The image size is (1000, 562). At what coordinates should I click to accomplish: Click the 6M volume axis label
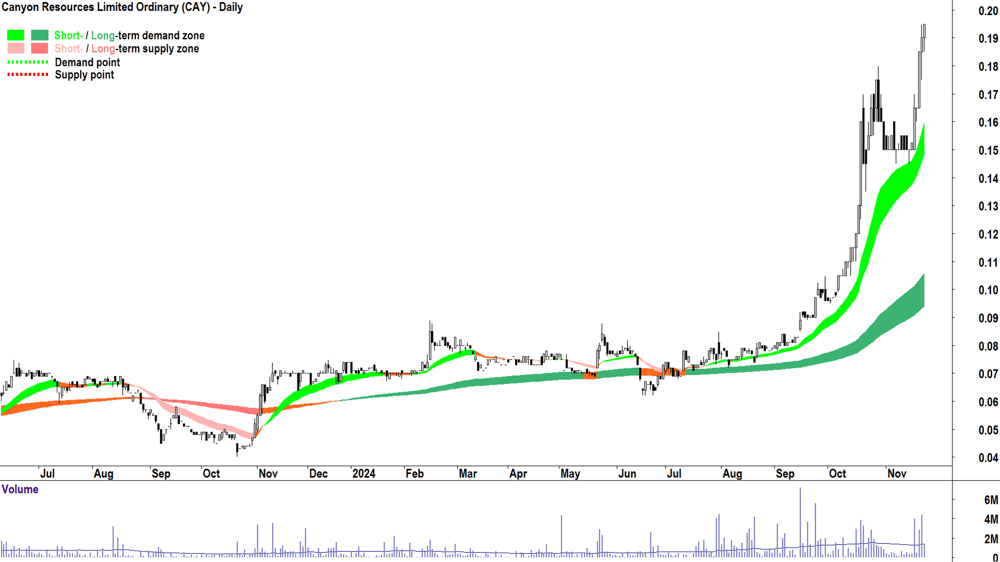coord(991,500)
